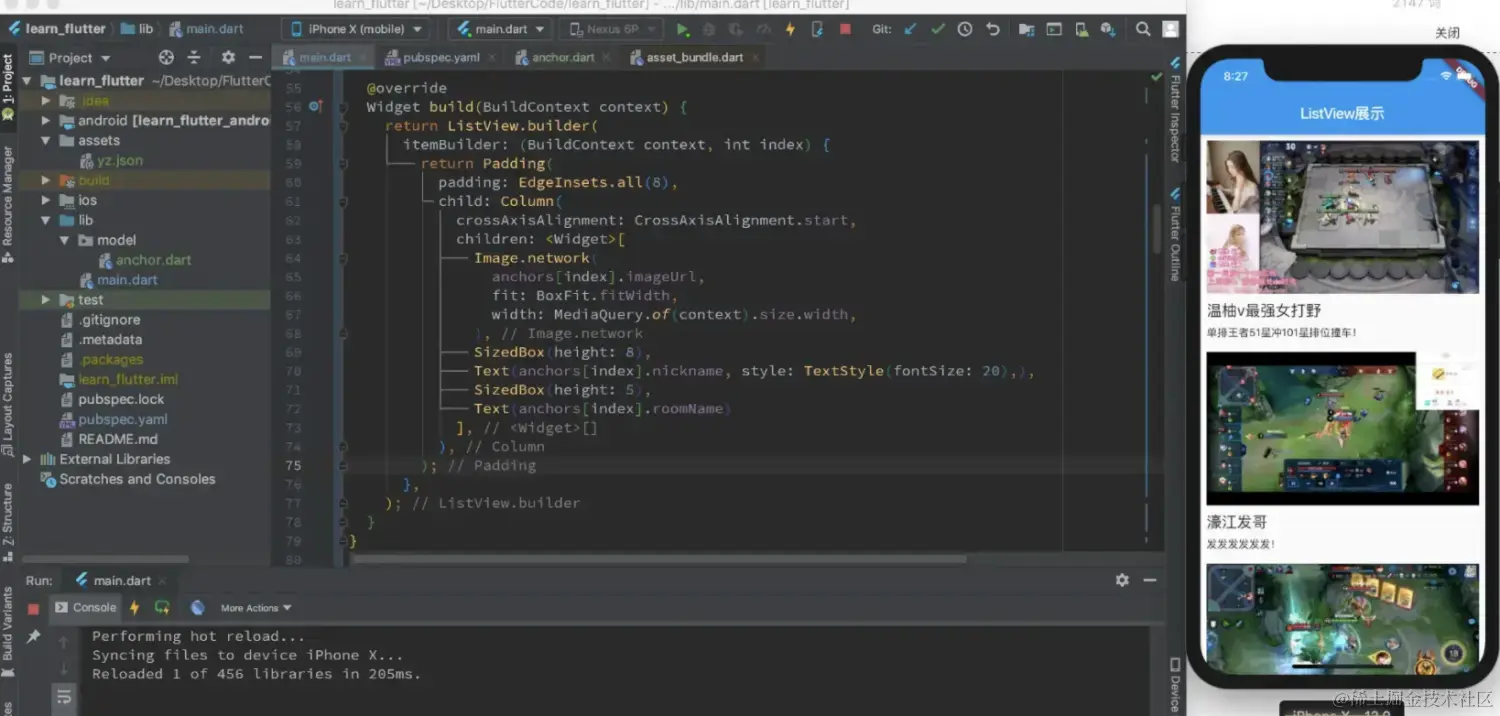Select anchor.dart in project tree
This screenshot has width=1500, height=716.
click(x=144, y=260)
